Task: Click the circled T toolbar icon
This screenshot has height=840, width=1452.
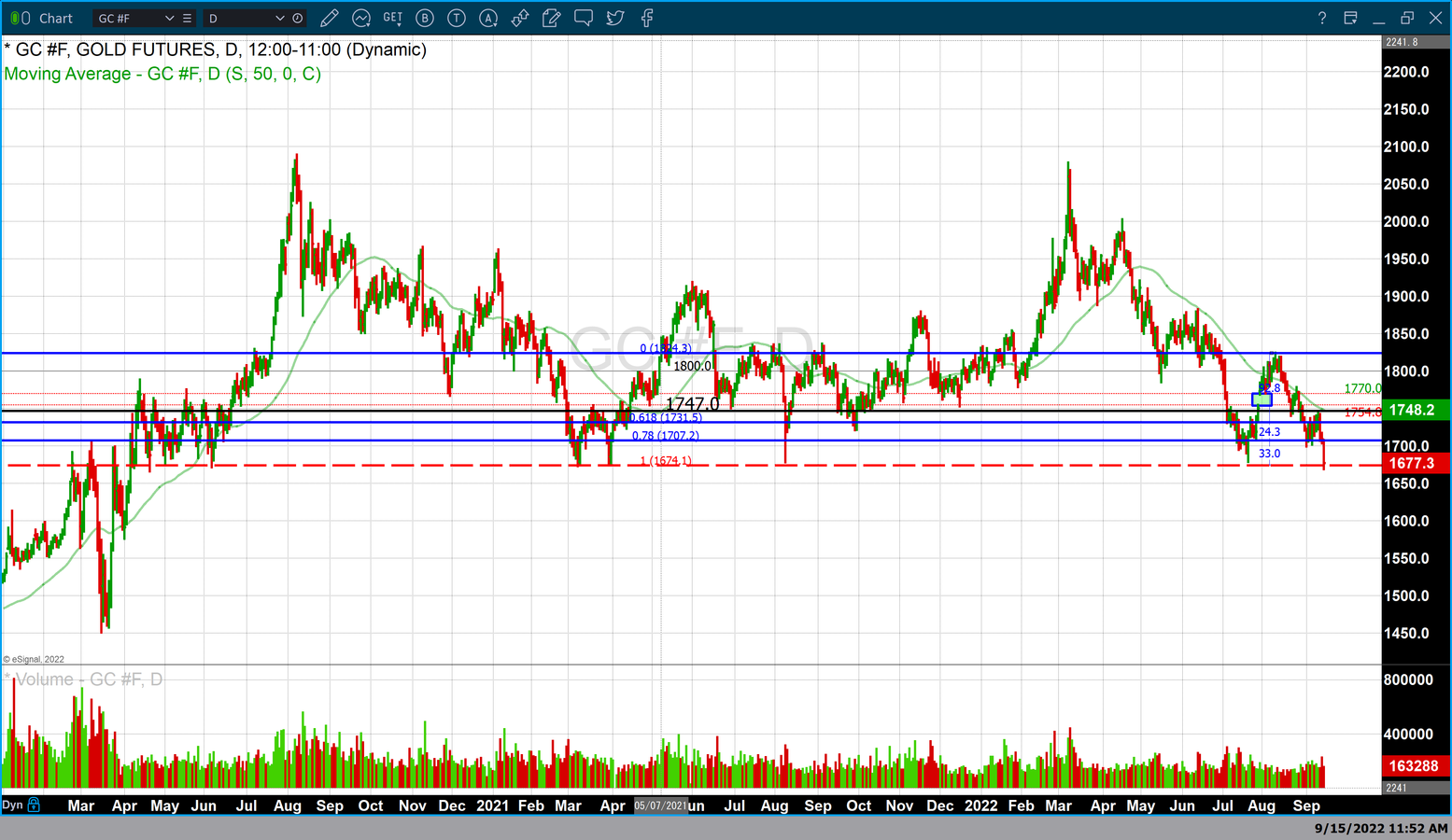Action: 457,18
